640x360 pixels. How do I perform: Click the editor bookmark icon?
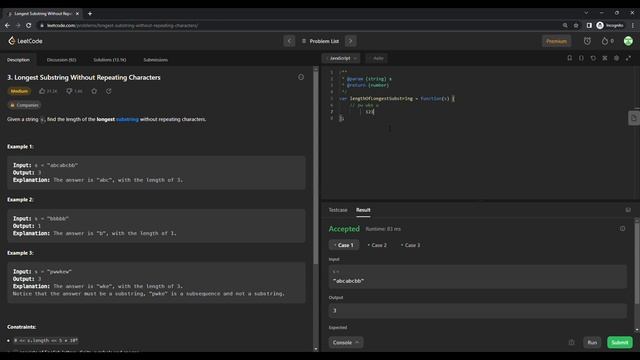click(569, 58)
